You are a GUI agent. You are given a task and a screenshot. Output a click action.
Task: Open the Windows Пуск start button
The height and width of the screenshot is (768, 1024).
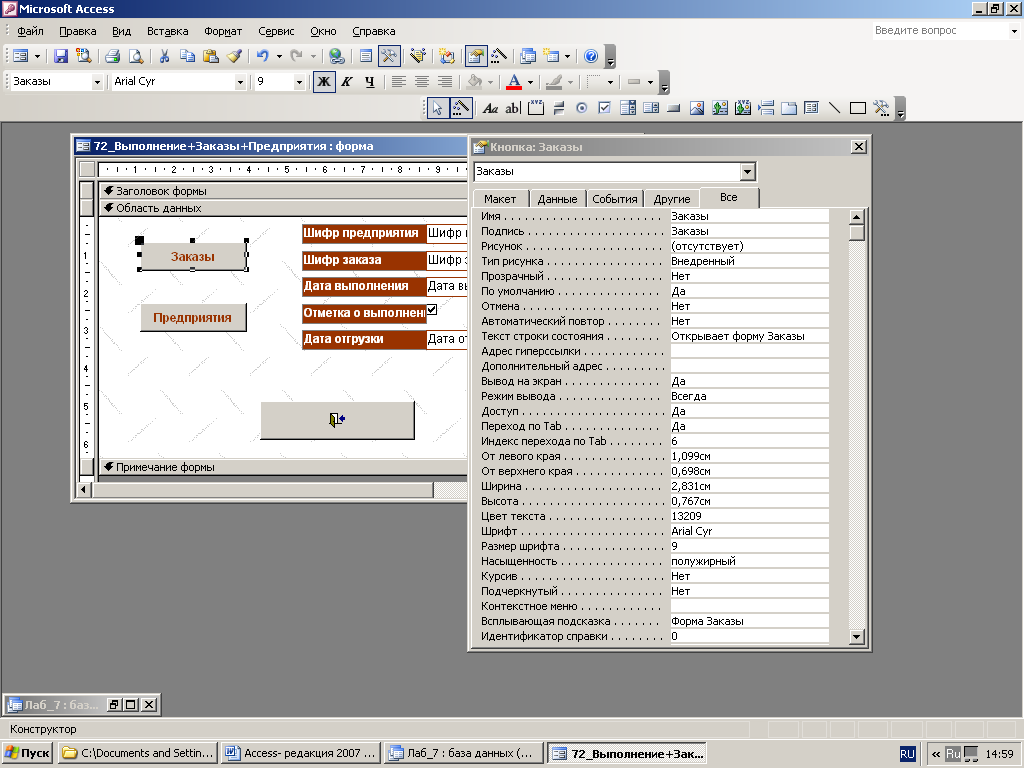[27, 753]
